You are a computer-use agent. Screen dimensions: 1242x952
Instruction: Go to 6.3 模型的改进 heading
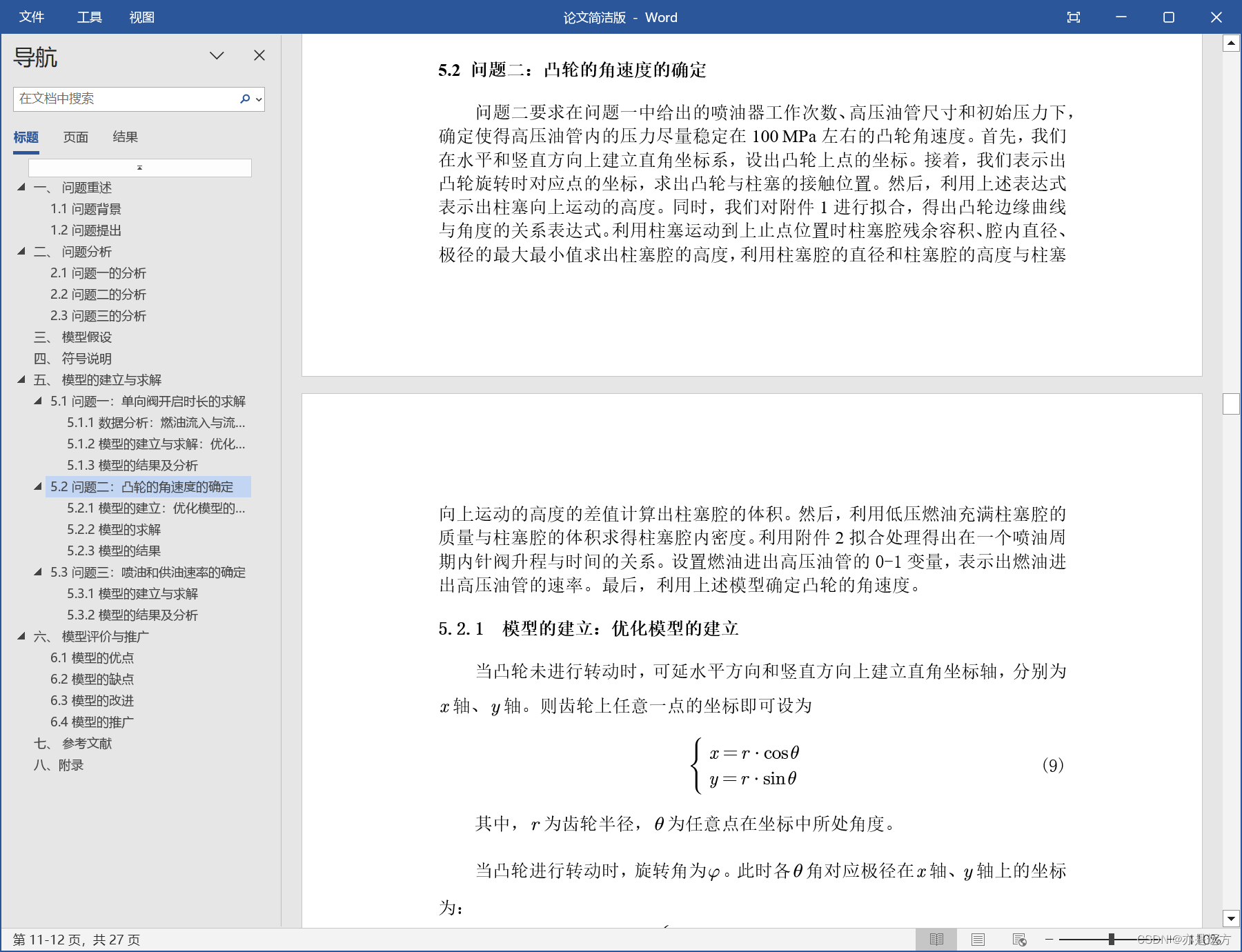(x=92, y=701)
